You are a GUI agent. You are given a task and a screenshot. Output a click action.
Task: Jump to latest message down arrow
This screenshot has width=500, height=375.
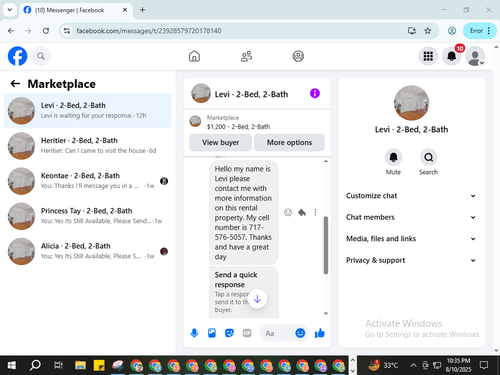click(x=257, y=299)
